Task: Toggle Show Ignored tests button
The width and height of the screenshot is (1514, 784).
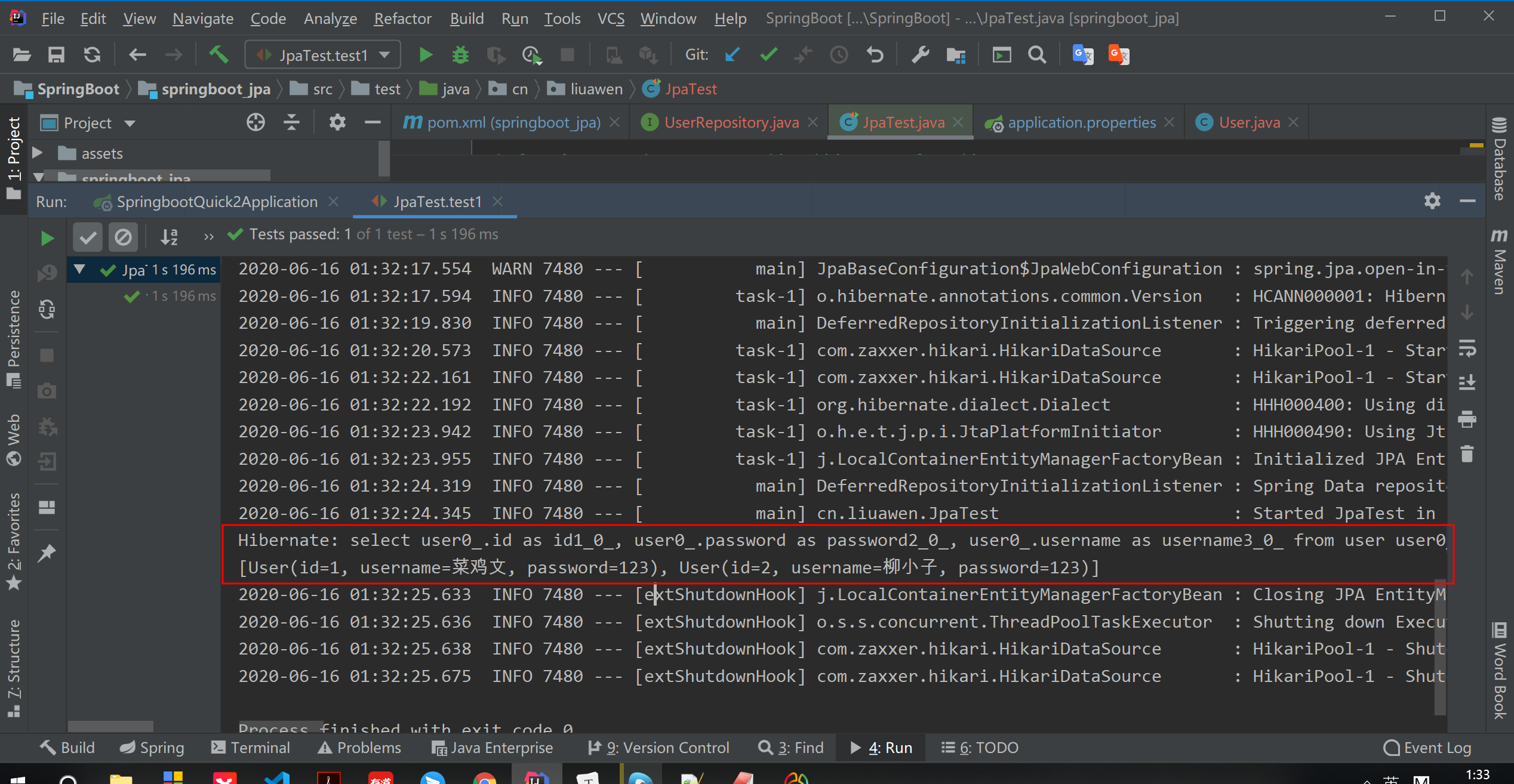Action: (x=123, y=237)
